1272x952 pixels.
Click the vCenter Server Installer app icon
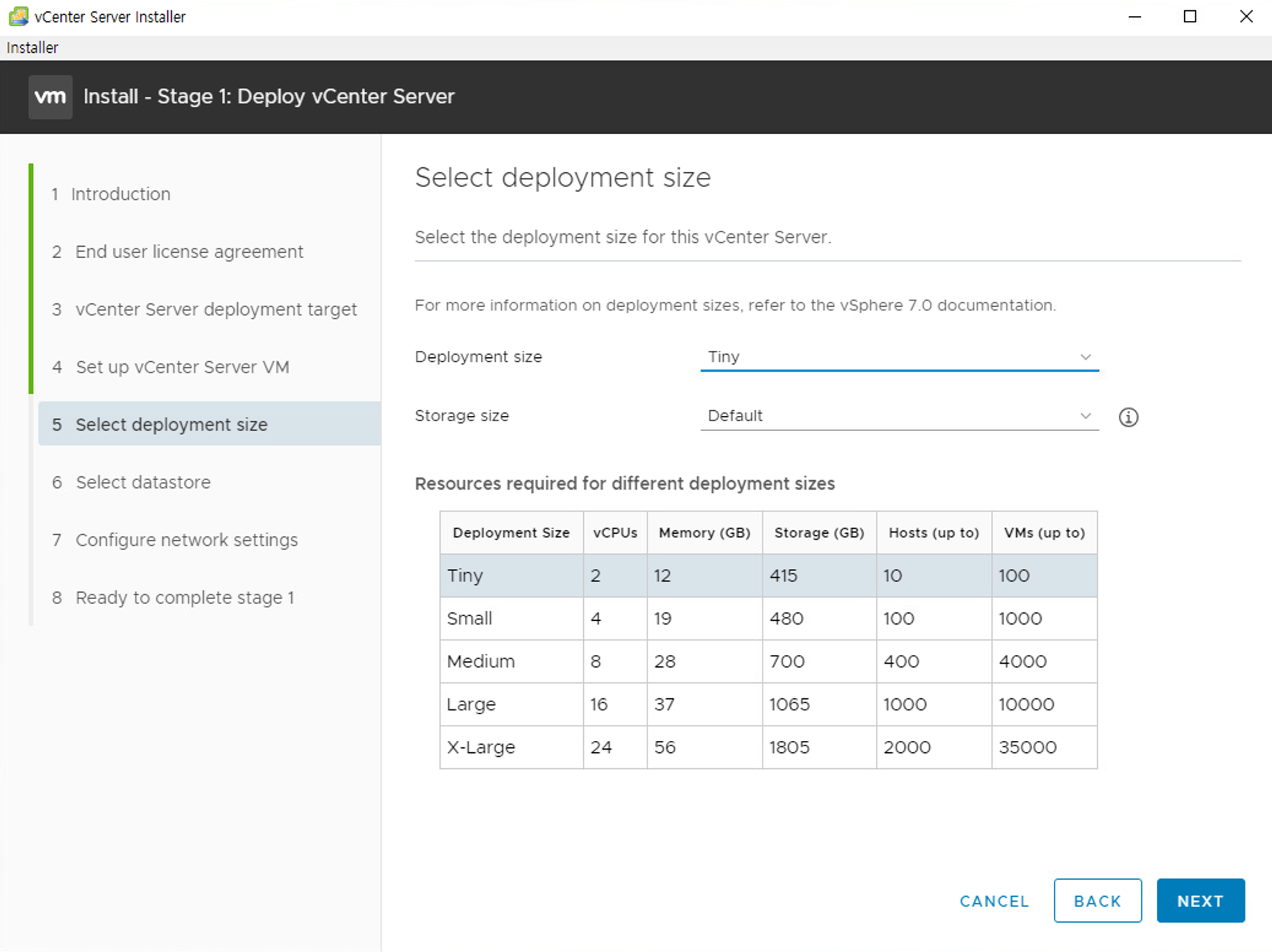coord(18,17)
